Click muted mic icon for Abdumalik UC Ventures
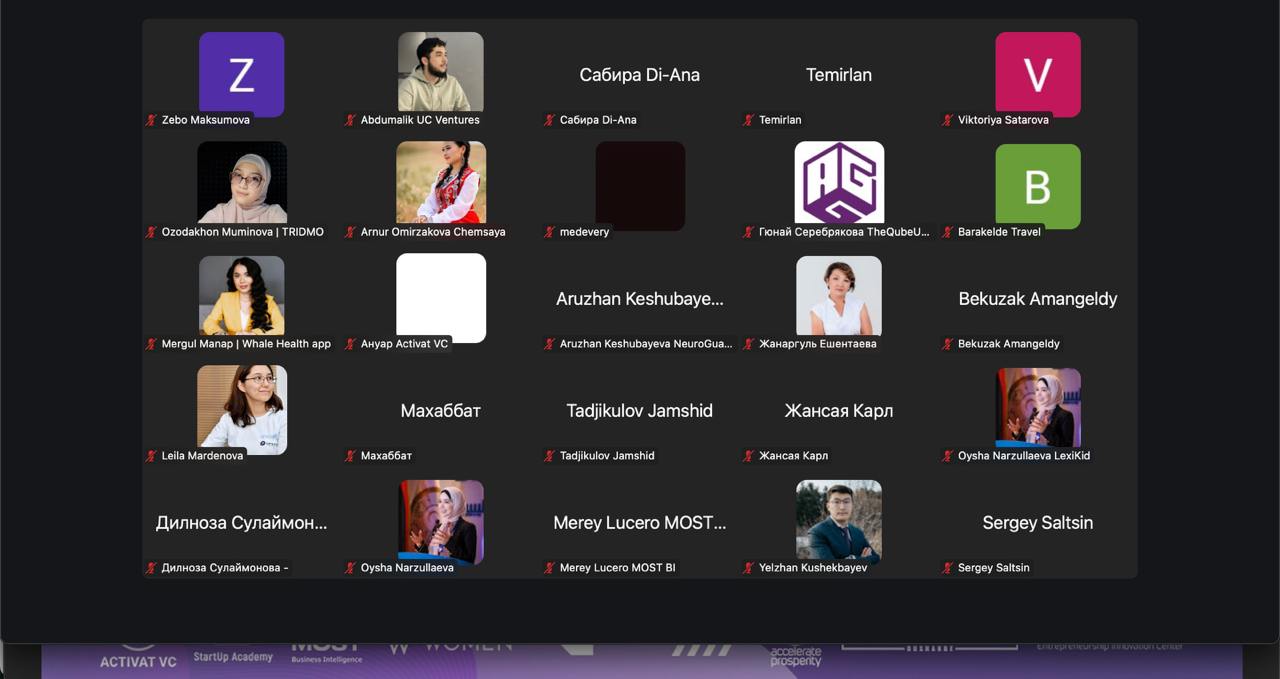Screen dimensions: 1280x679 (x=351, y=120)
